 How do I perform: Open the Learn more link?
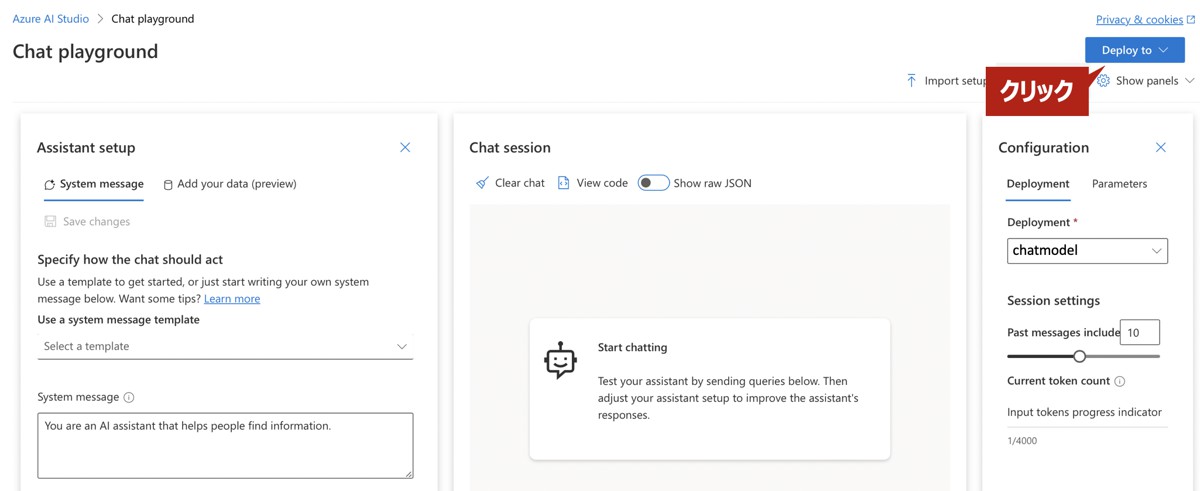(232, 298)
